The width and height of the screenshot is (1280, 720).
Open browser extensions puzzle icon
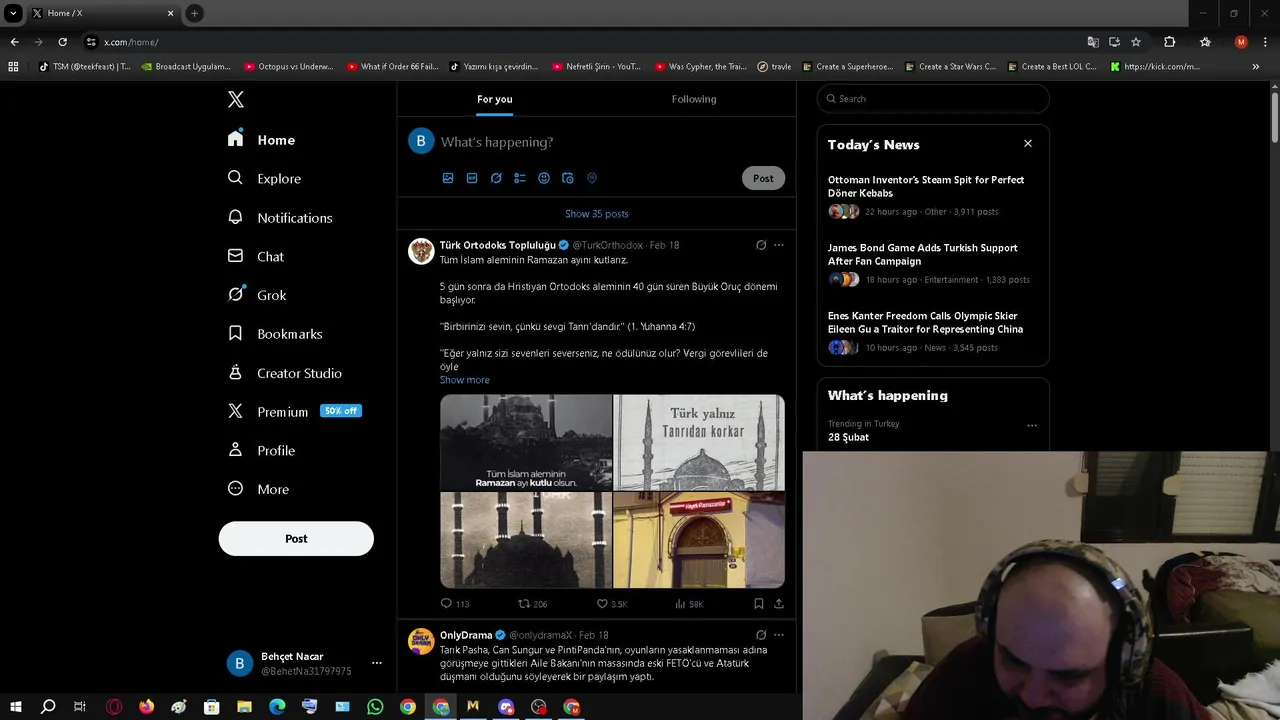(x=1169, y=42)
